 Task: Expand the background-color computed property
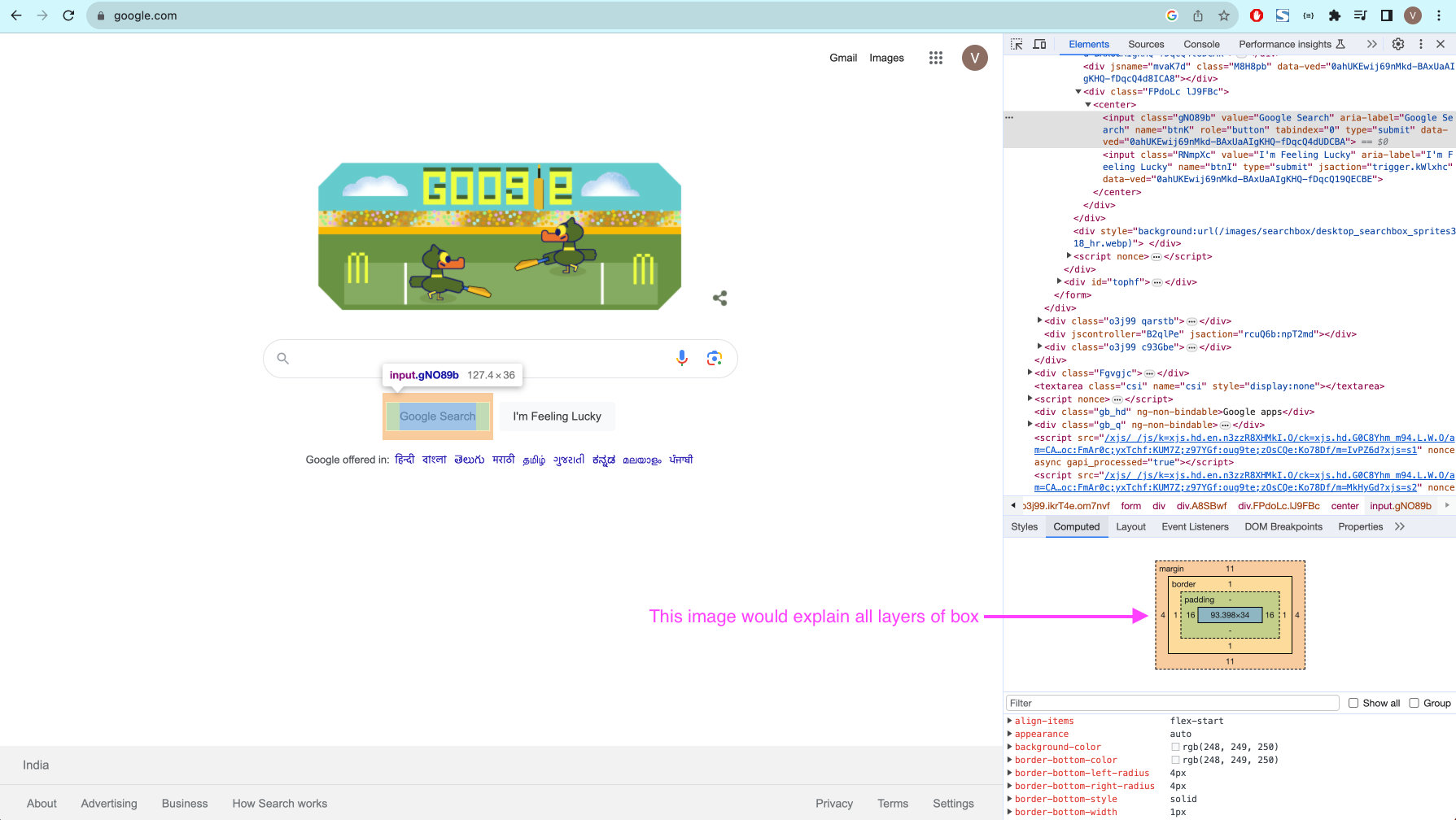1009,747
